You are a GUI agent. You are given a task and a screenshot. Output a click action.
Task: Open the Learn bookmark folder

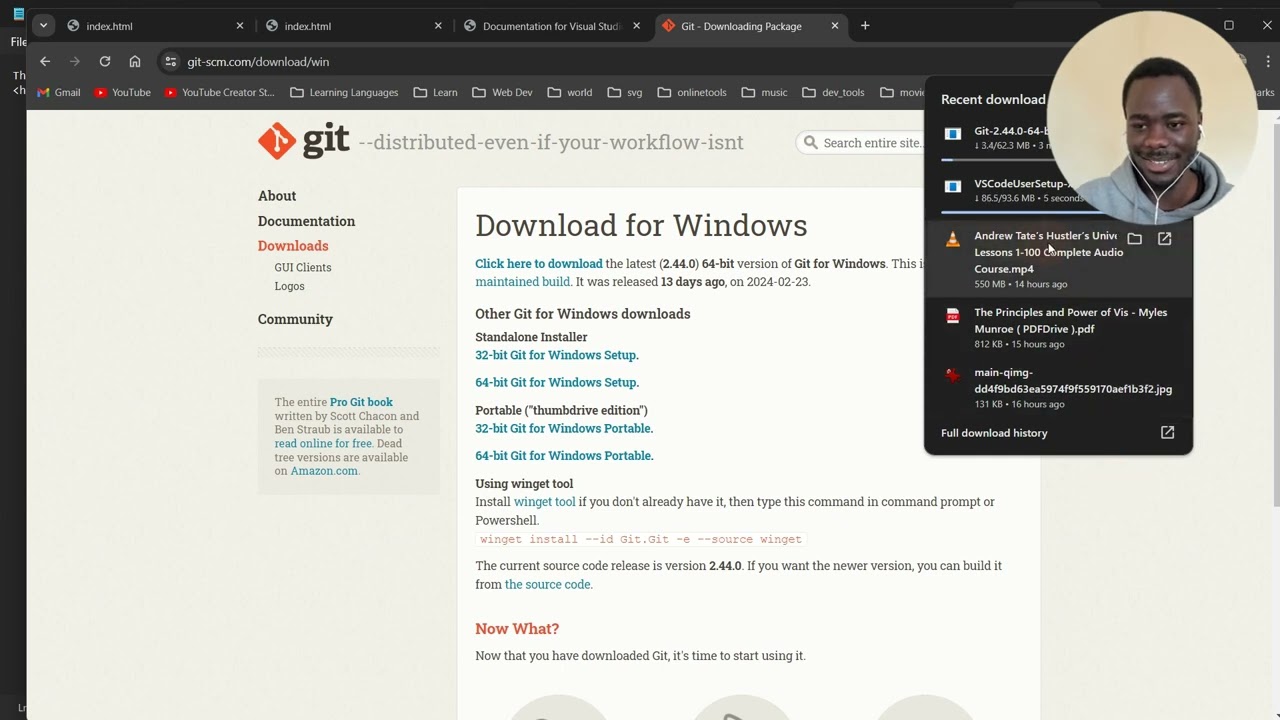pos(435,92)
